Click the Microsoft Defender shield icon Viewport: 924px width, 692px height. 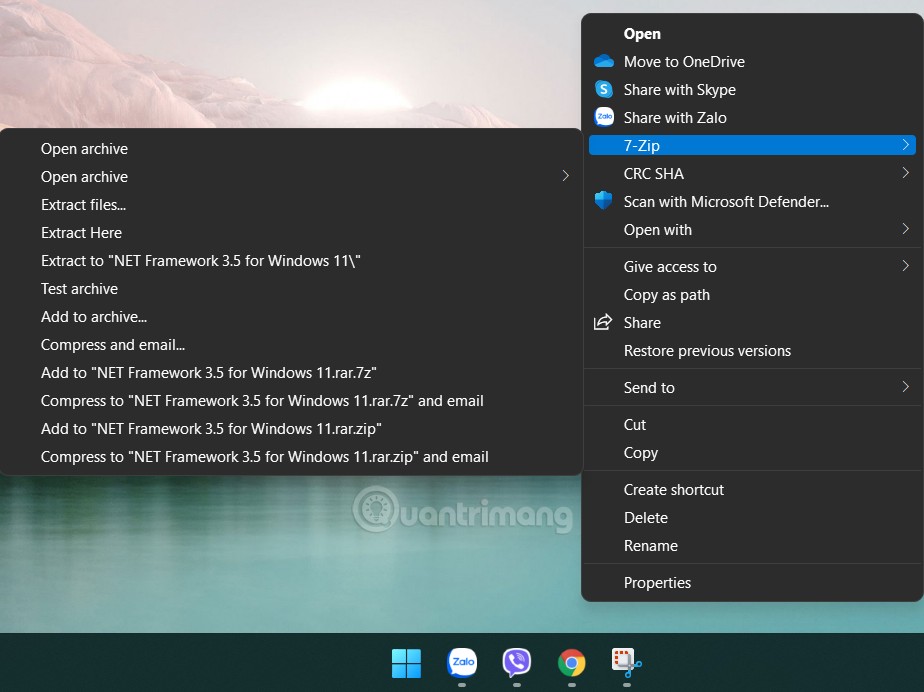coord(603,201)
